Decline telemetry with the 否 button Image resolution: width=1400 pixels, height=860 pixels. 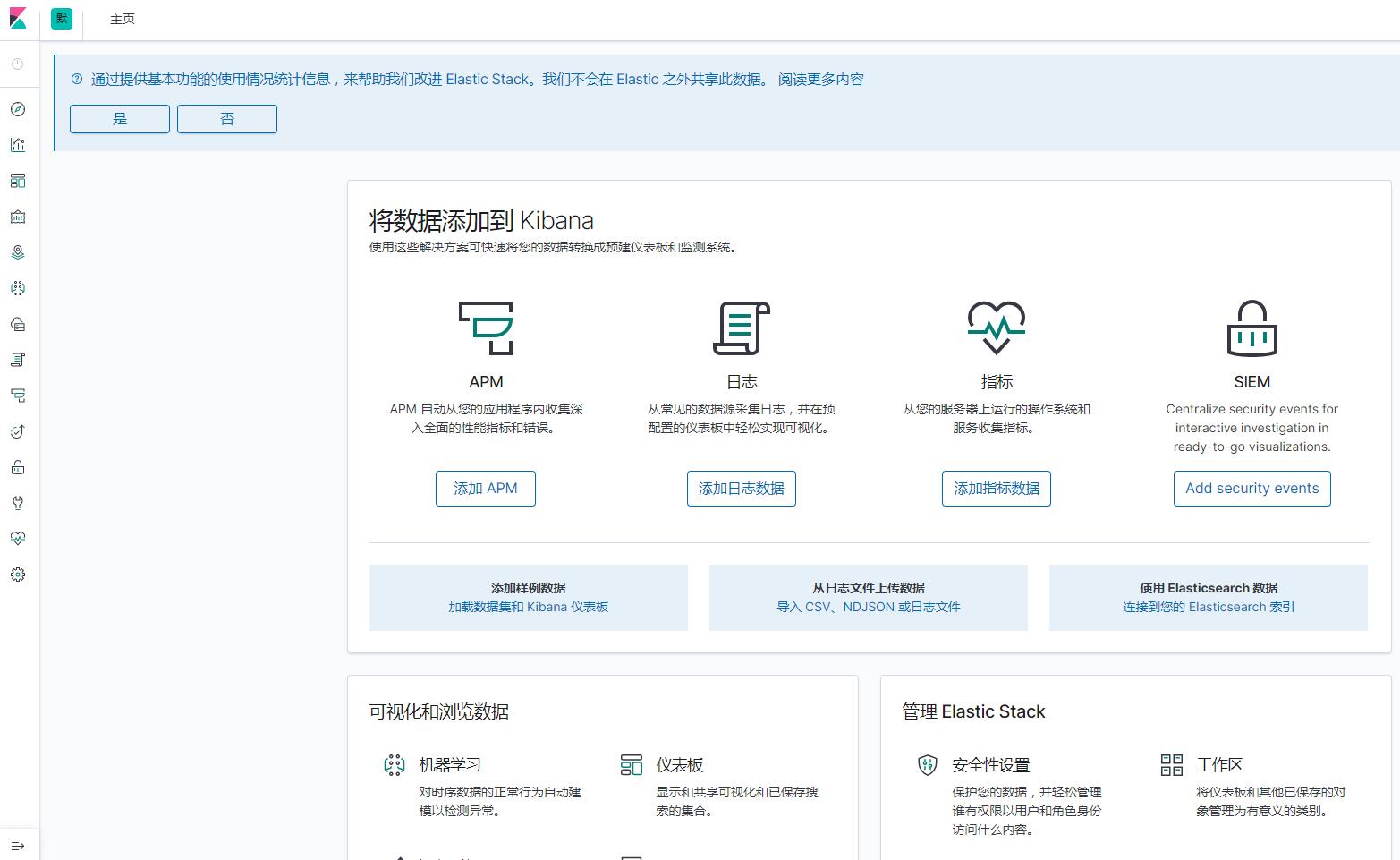pyautogui.click(x=227, y=119)
